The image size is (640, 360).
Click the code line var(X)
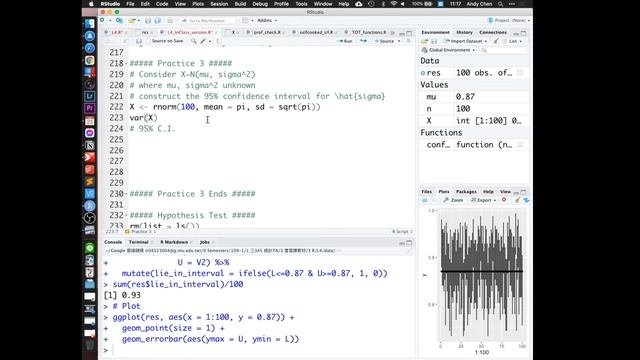(143, 118)
